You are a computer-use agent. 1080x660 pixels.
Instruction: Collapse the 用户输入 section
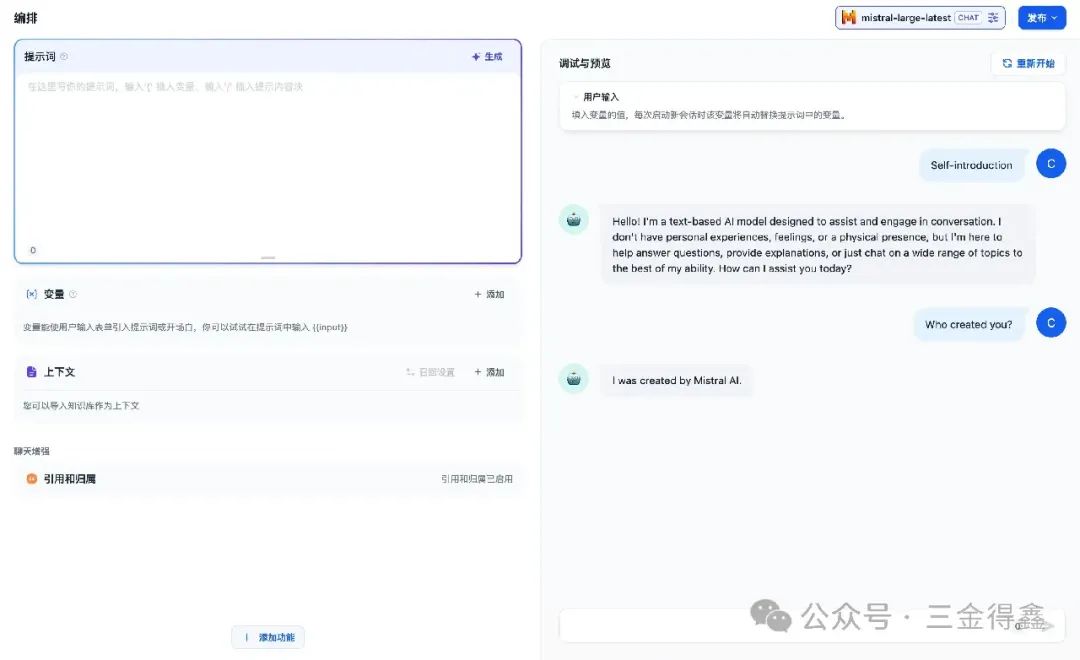point(576,97)
